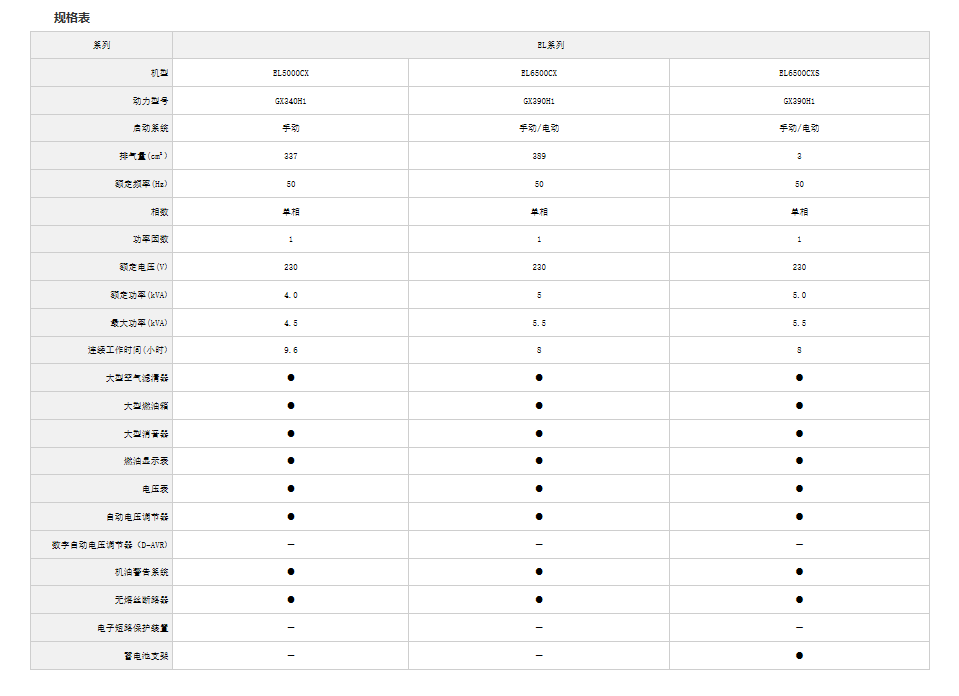
Task: Select the '蓄电池支架' row label
Action: pos(146,656)
